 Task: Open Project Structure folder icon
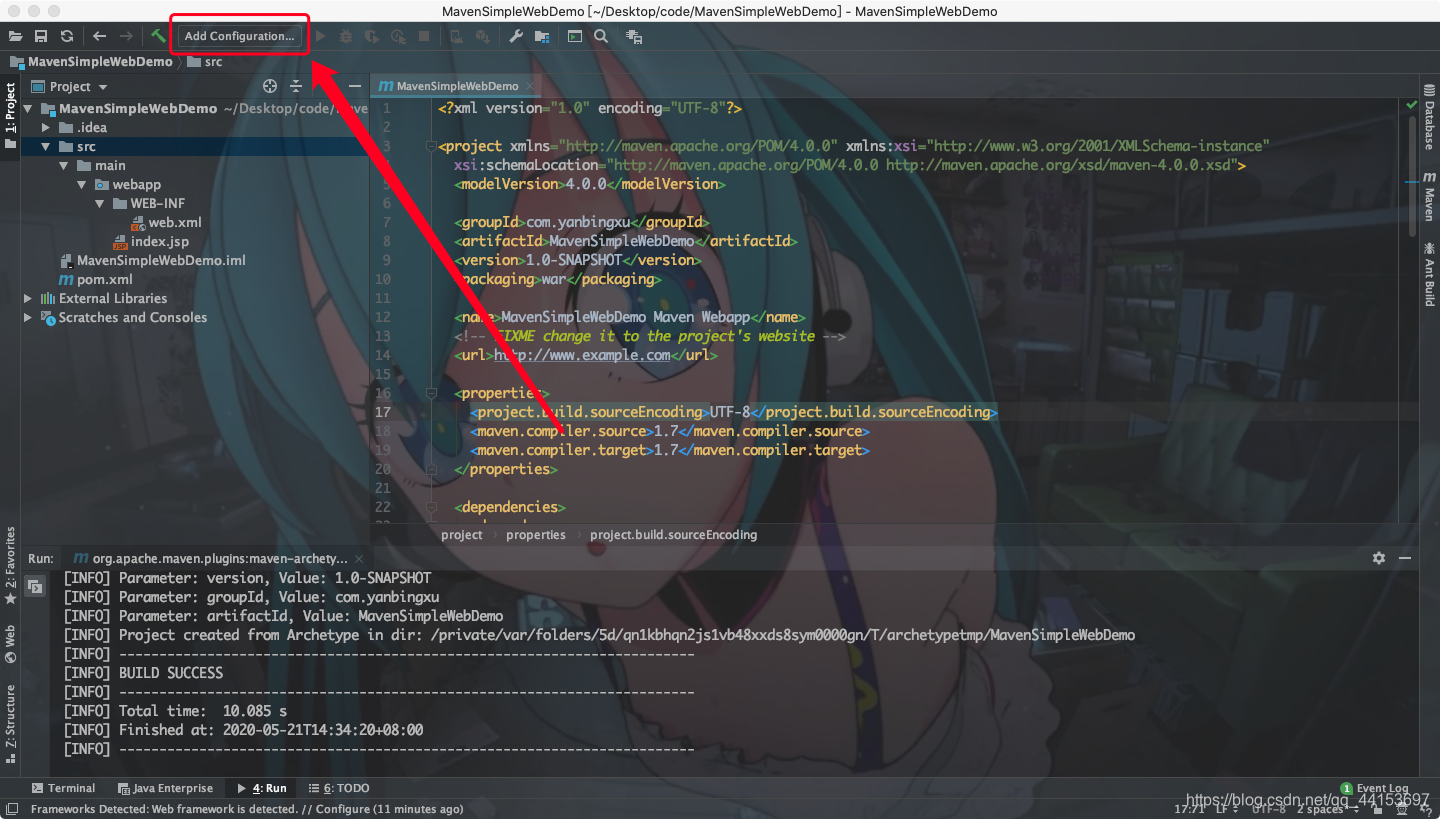pos(542,36)
